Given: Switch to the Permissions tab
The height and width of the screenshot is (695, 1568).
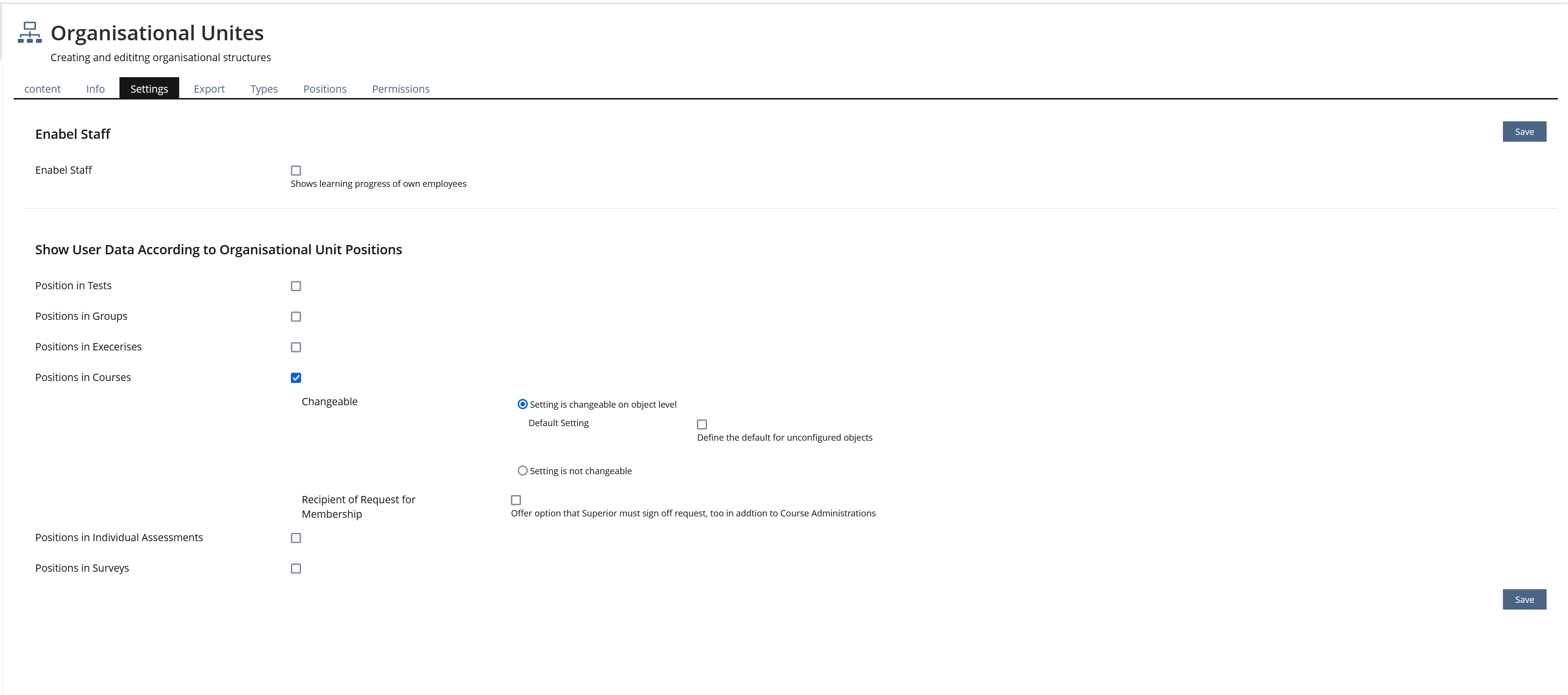Looking at the screenshot, I should click(401, 89).
